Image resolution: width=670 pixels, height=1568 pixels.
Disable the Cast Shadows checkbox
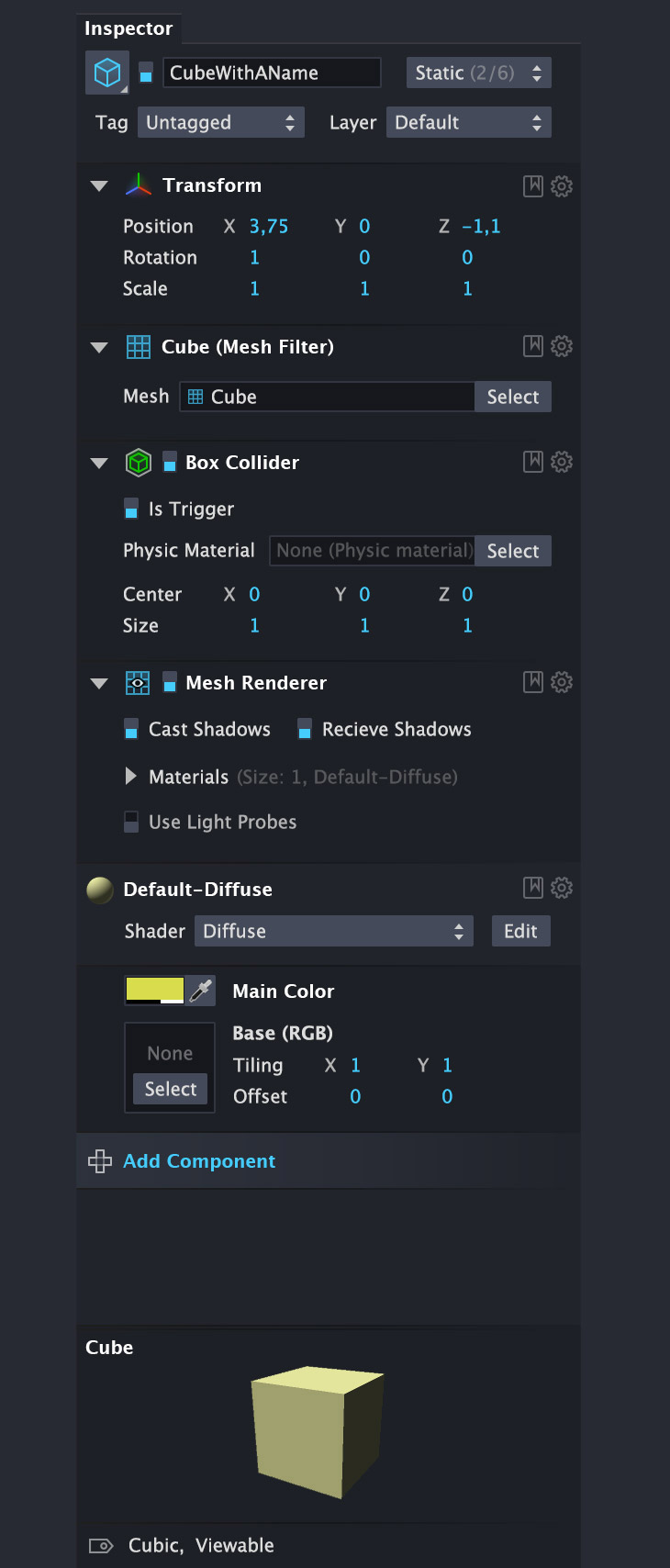131,729
